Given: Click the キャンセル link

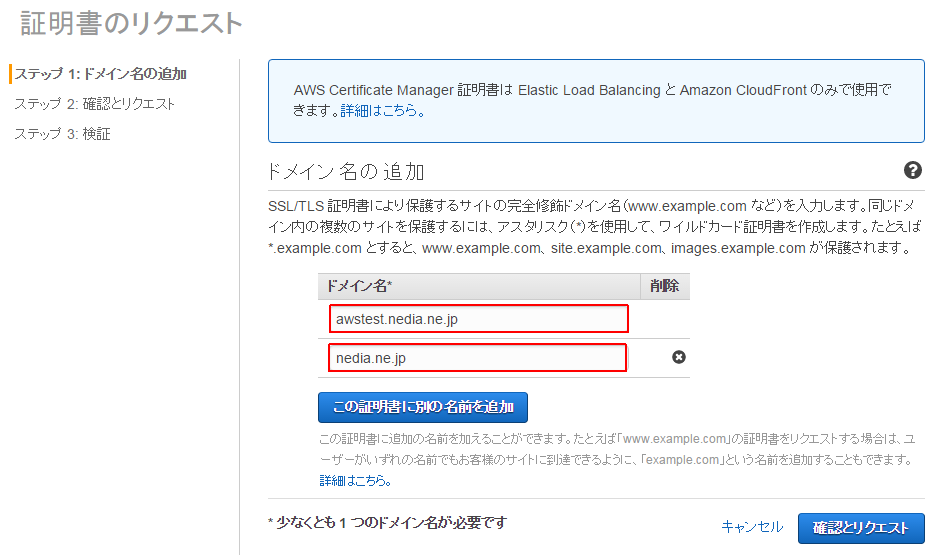Looking at the screenshot, I should pyautogui.click(x=752, y=526).
